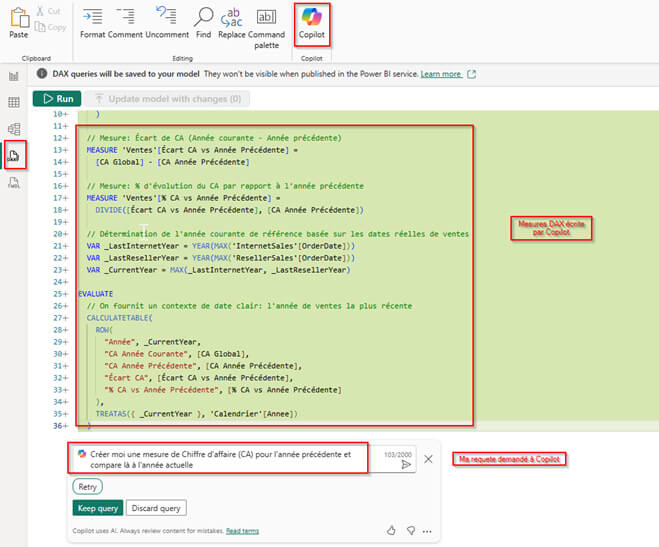The height and width of the screenshot is (547, 659).
Task: Select DAX query view in sidebar
Action: tap(14, 156)
